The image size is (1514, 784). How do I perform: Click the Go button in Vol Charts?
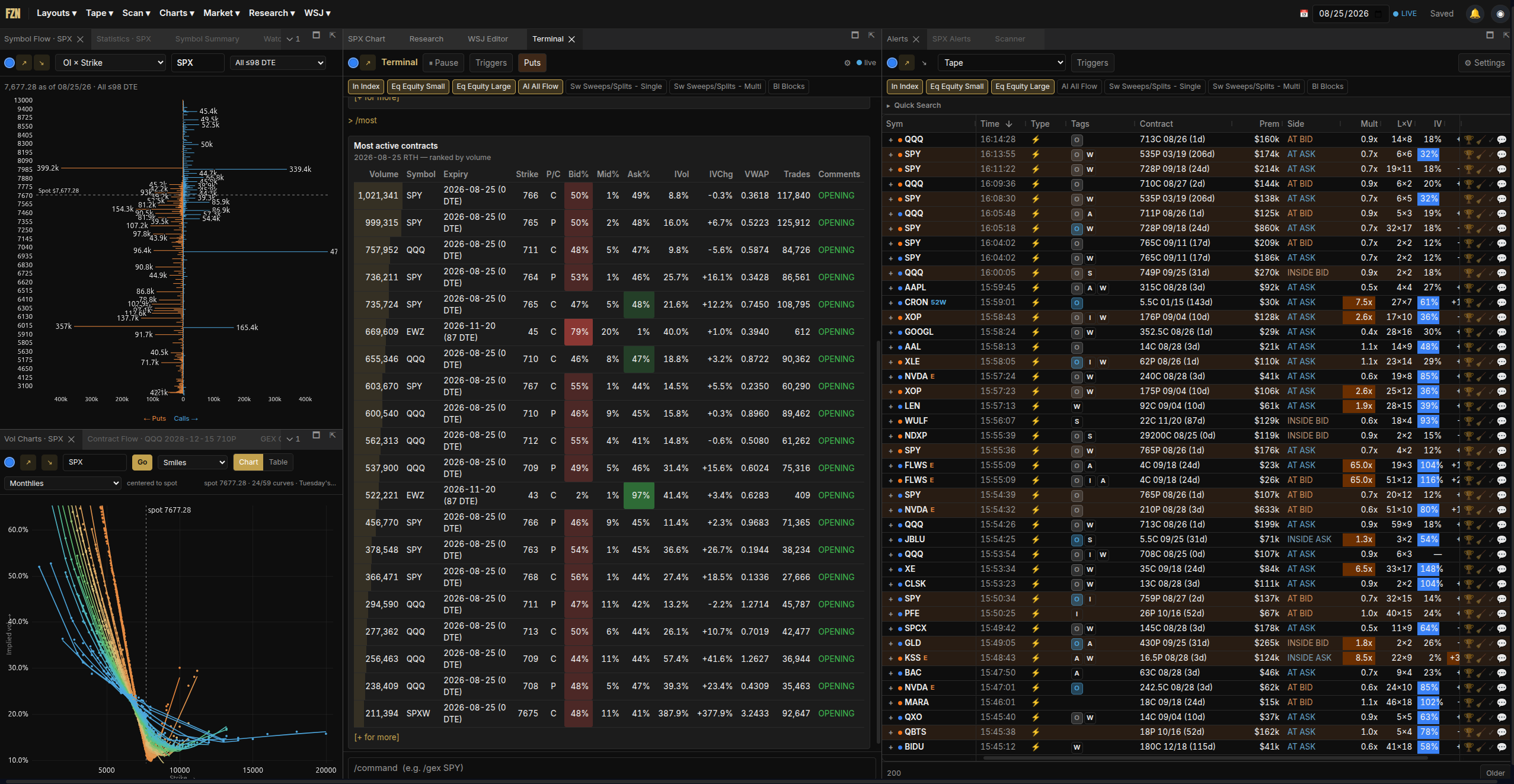coord(142,462)
